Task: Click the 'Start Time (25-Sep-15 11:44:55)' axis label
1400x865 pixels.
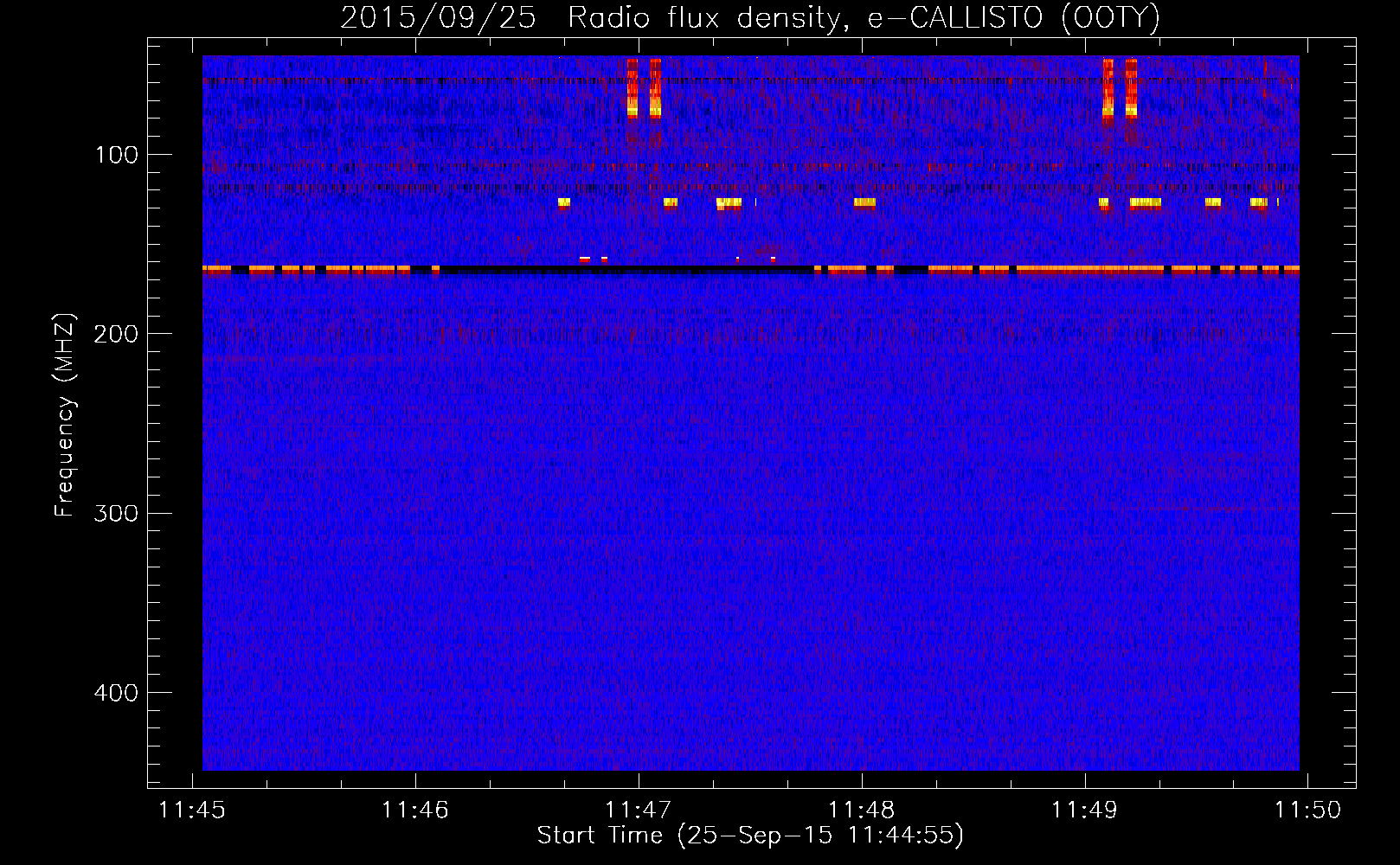Action: pyautogui.click(x=750, y=836)
